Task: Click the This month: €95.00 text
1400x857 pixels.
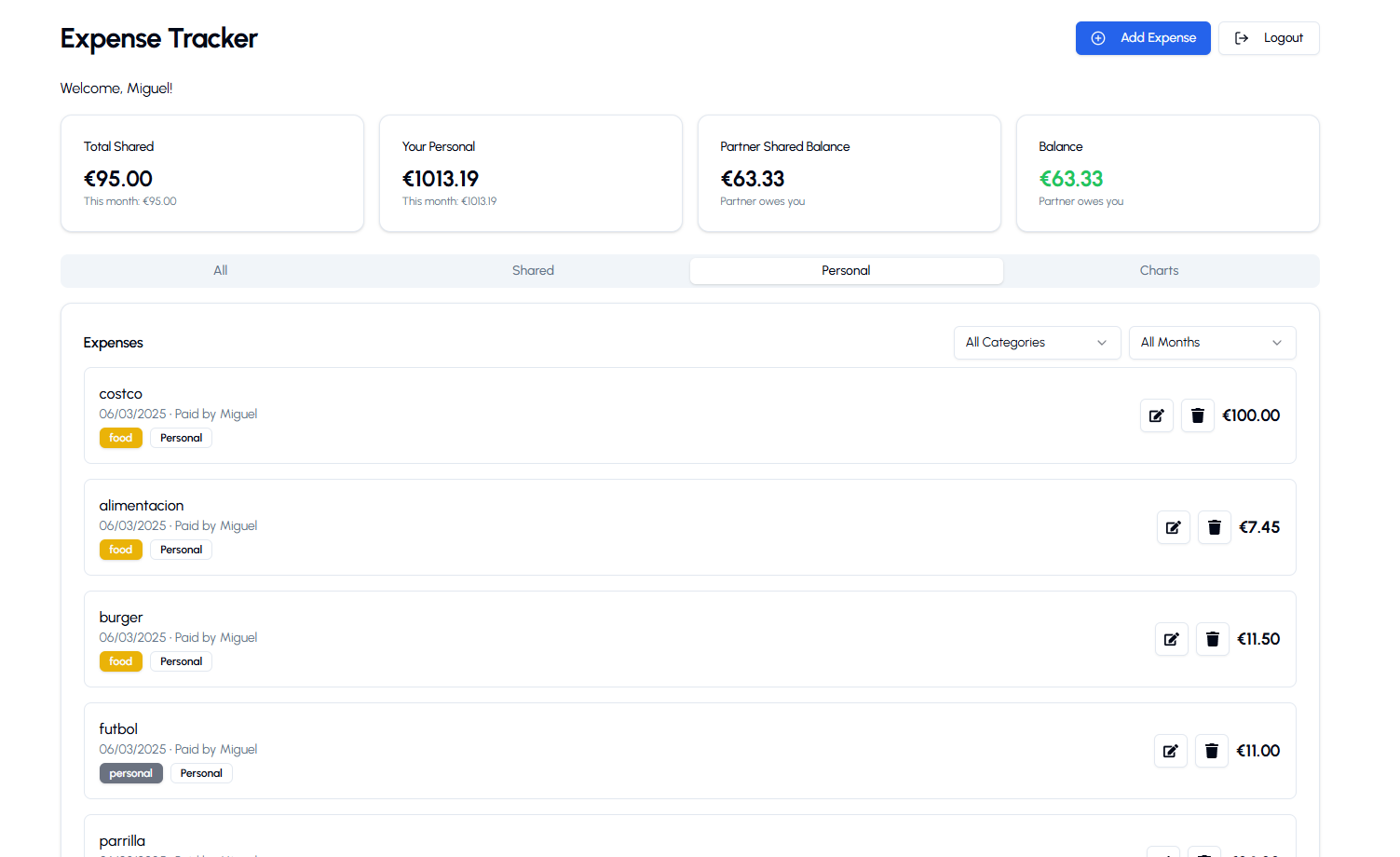Action: (x=130, y=201)
